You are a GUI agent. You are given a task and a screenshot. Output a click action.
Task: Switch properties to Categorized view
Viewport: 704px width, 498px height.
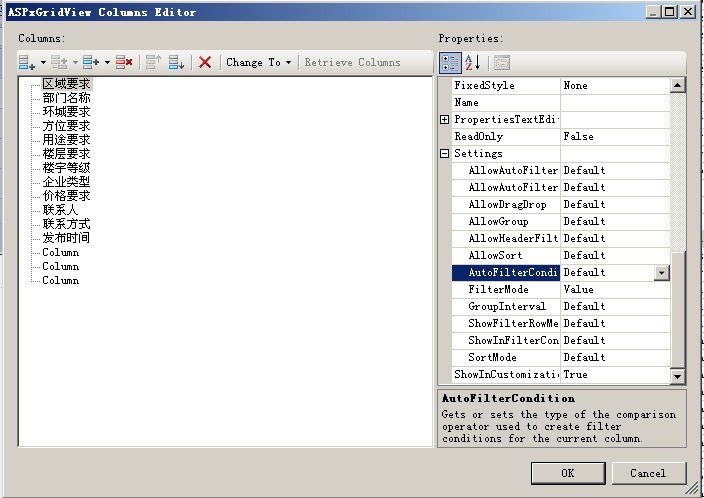(x=450, y=63)
